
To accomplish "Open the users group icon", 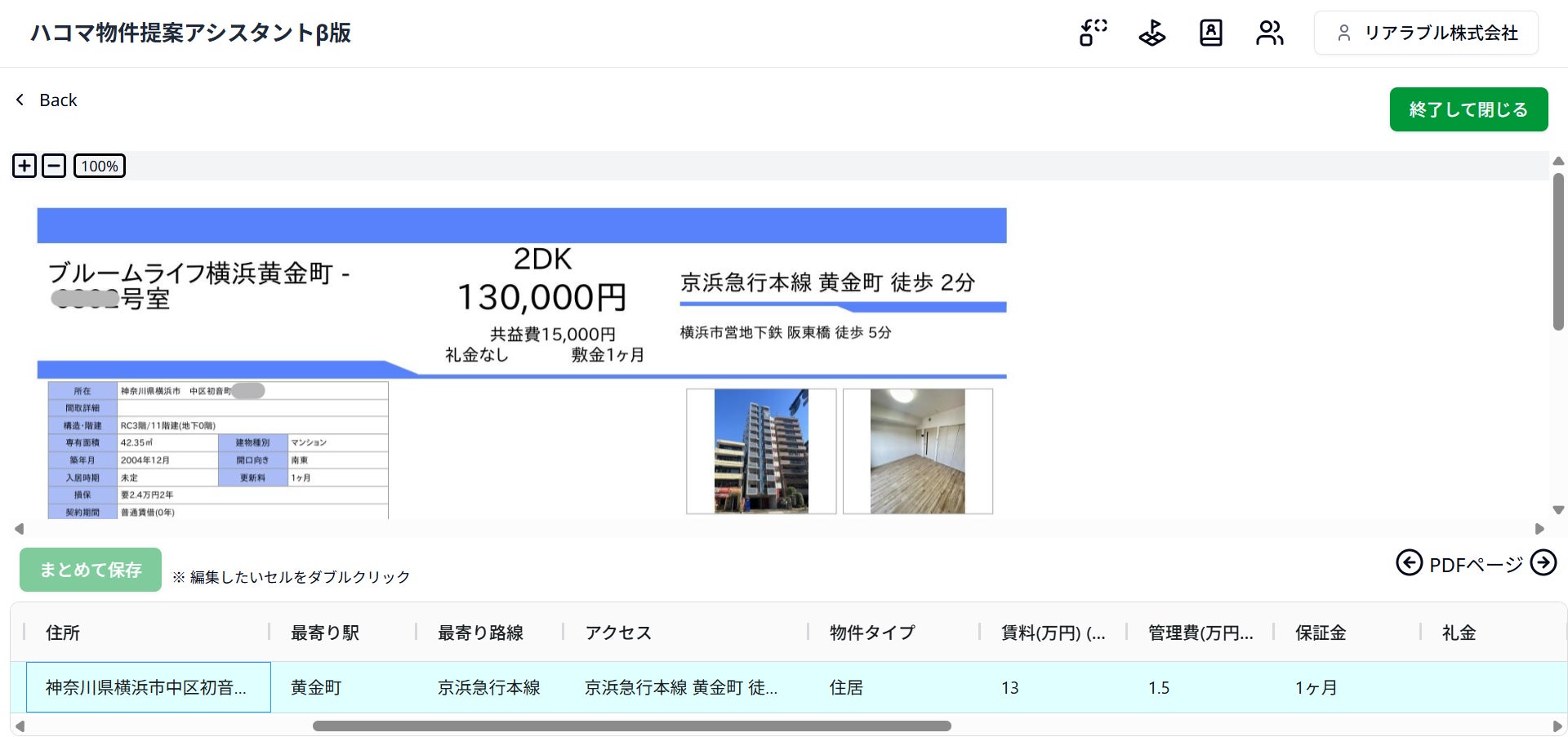I will coord(1270,33).
